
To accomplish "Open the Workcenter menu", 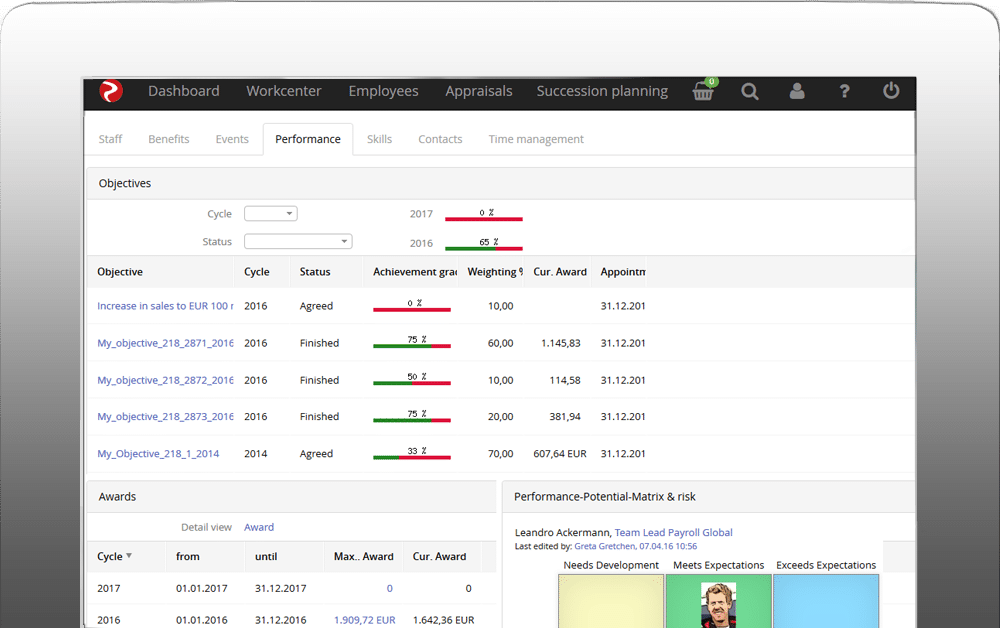I will pos(284,91).
